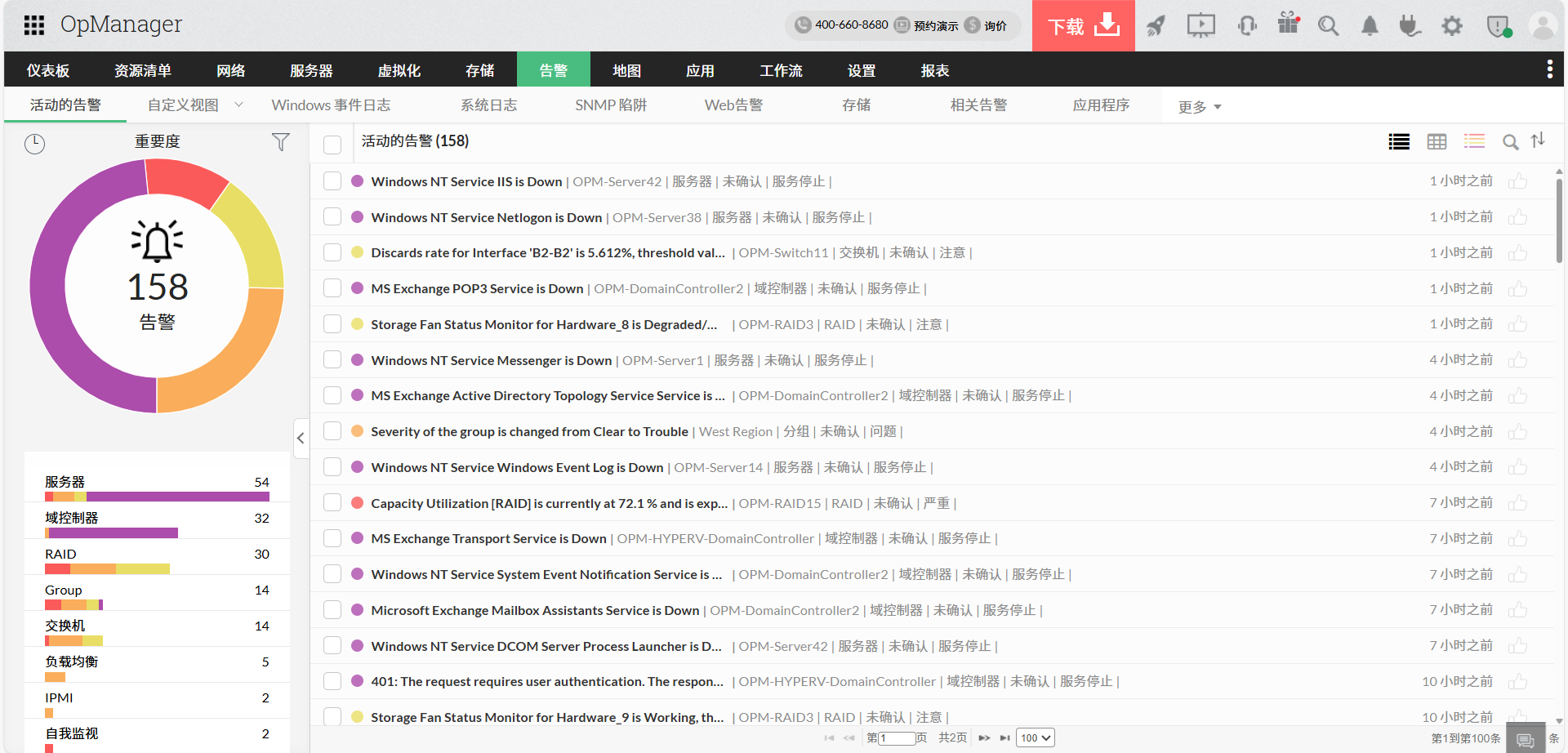
Task: Check the select-all alarms checkbox
Action: click(332, 145)
